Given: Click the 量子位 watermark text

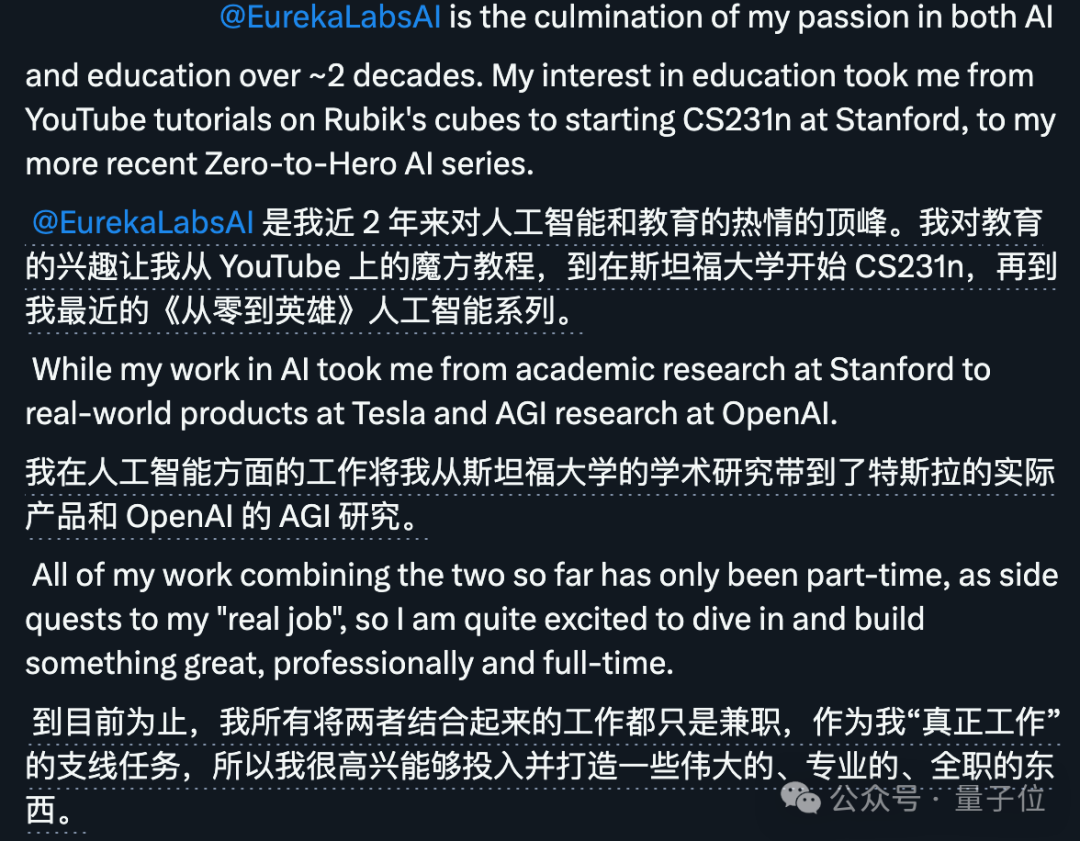Looking at the screenshot, I should pos(999,798).
